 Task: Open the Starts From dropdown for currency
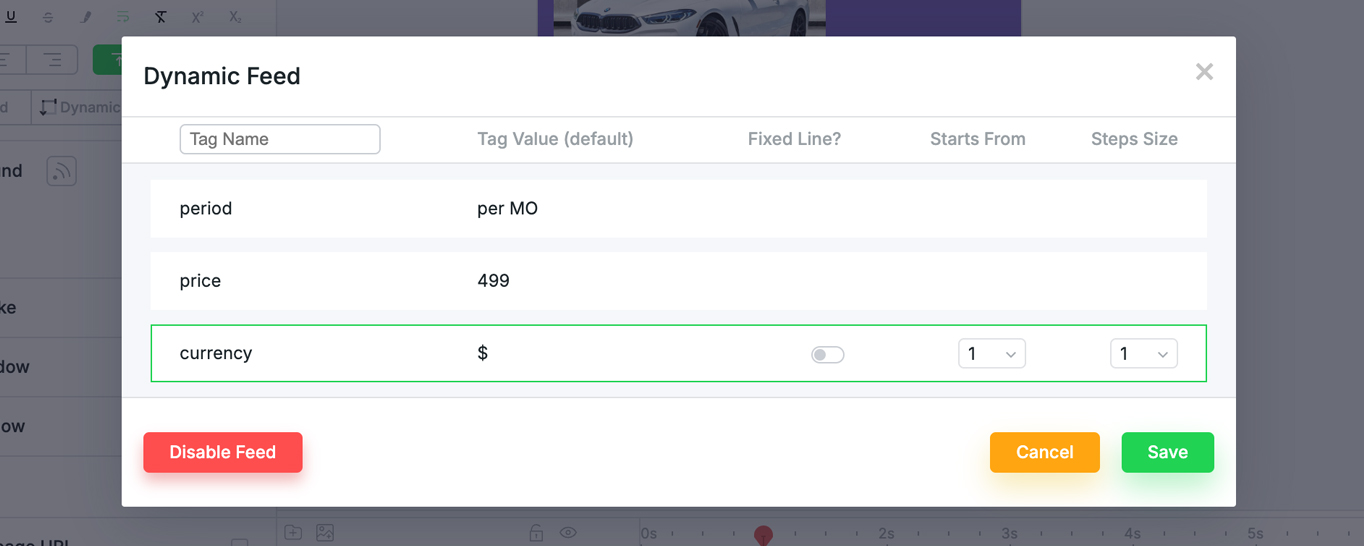click(991, 354)
